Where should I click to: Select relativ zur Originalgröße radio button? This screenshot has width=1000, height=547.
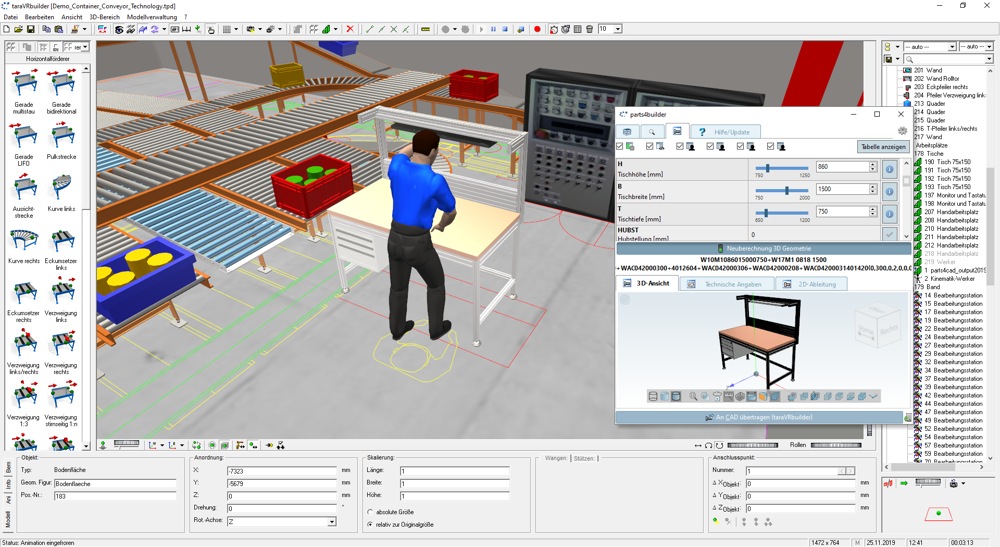pyautogui.click(x=370, y=524)
